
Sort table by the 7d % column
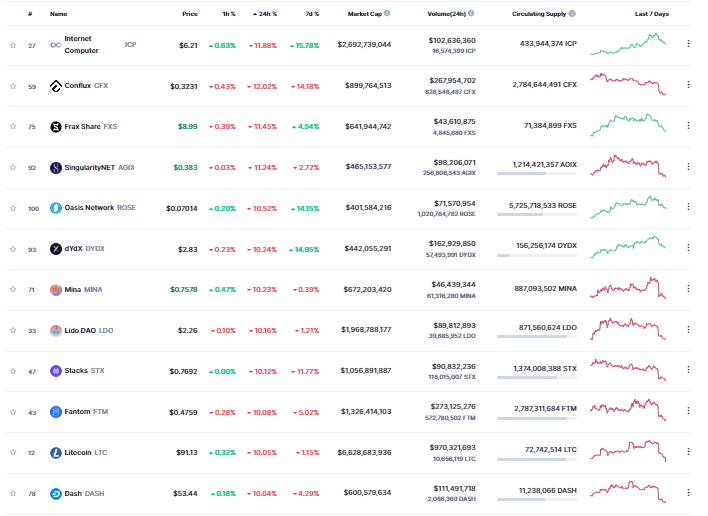tap(312, 14)
